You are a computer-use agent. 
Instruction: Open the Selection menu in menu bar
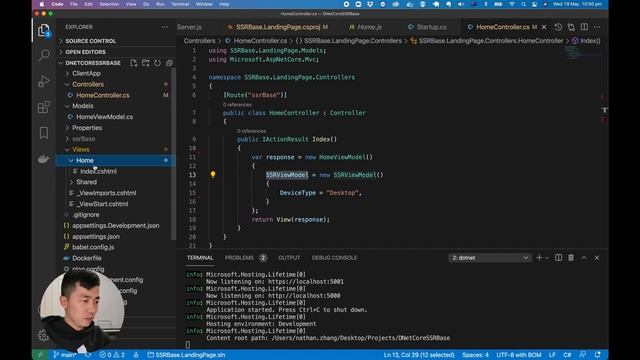point(109,4)
